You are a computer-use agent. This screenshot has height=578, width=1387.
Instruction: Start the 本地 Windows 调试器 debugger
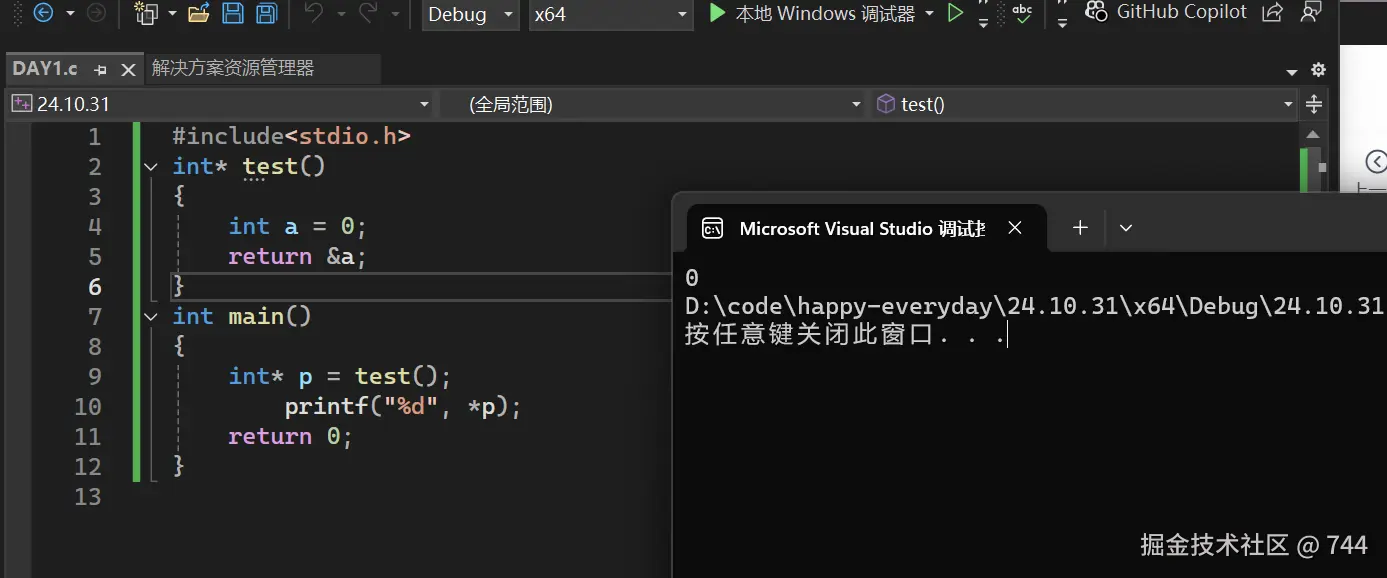(811, 14)
